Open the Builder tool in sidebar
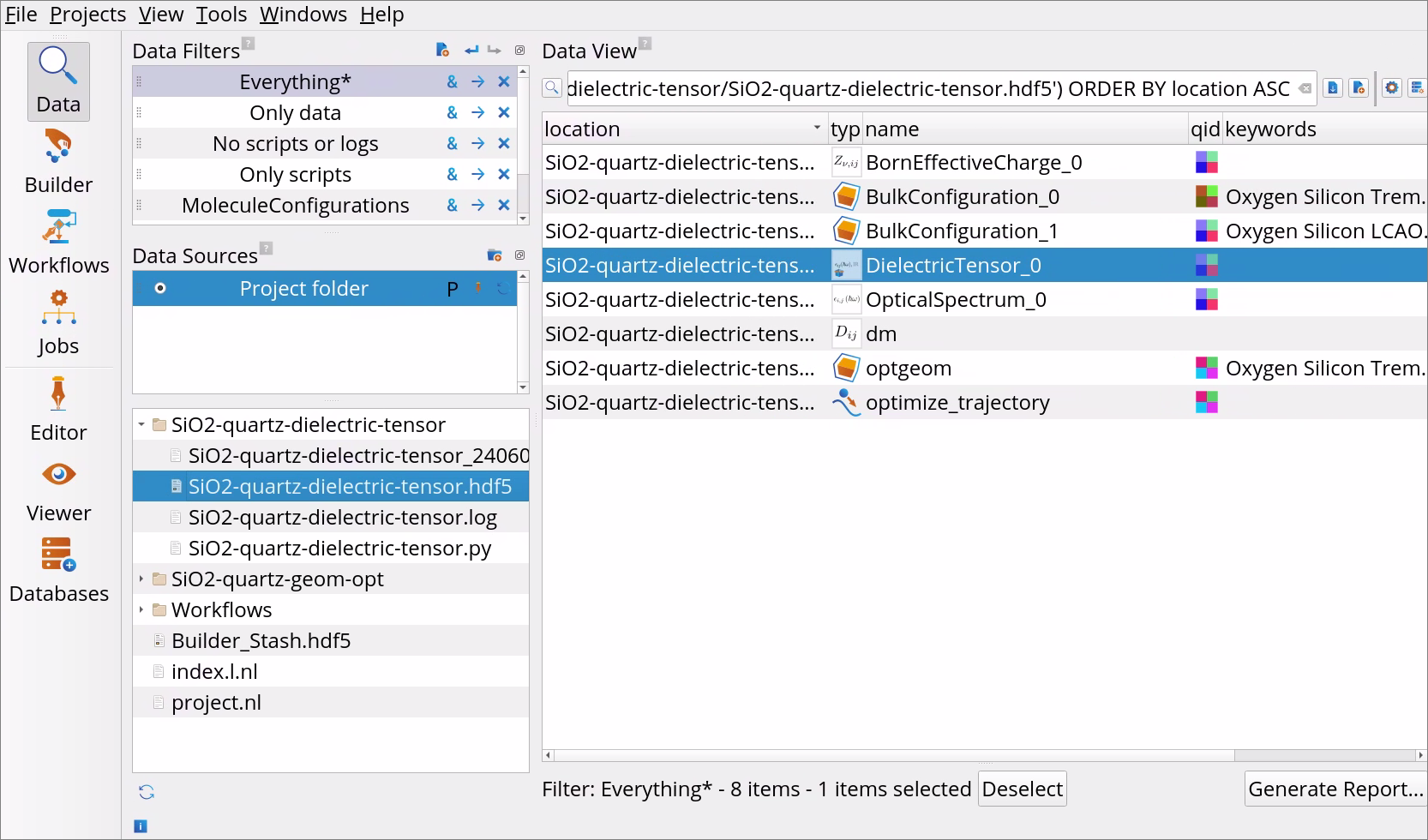 pos(58,162)
